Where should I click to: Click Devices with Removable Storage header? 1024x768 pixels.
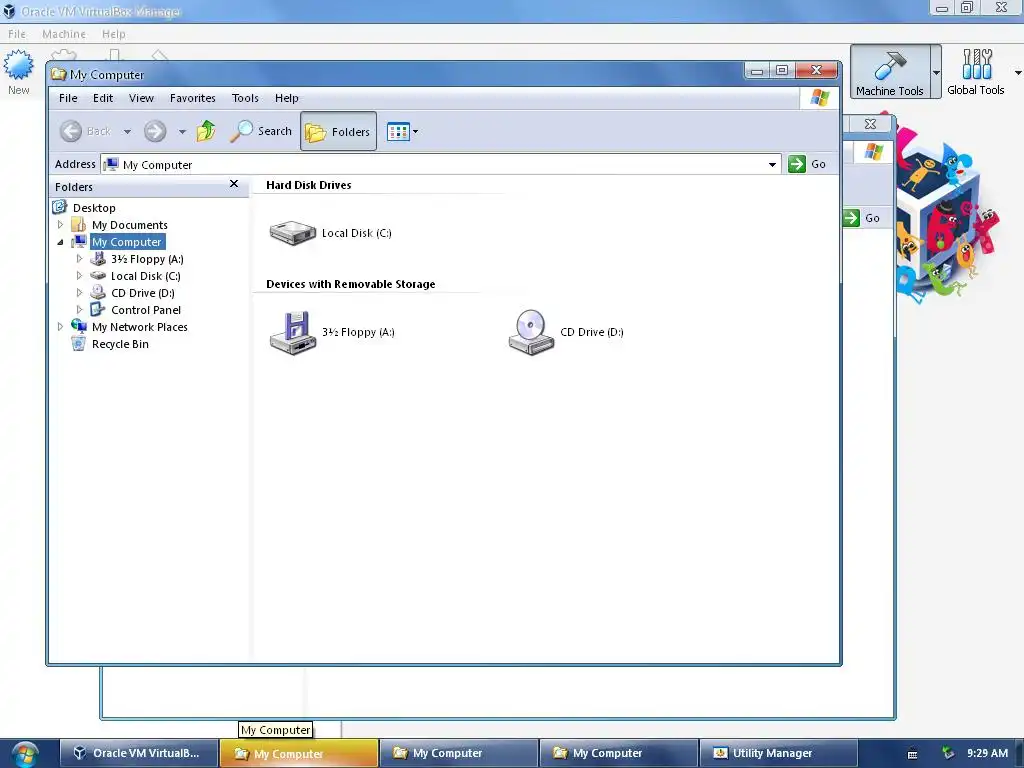351,284
